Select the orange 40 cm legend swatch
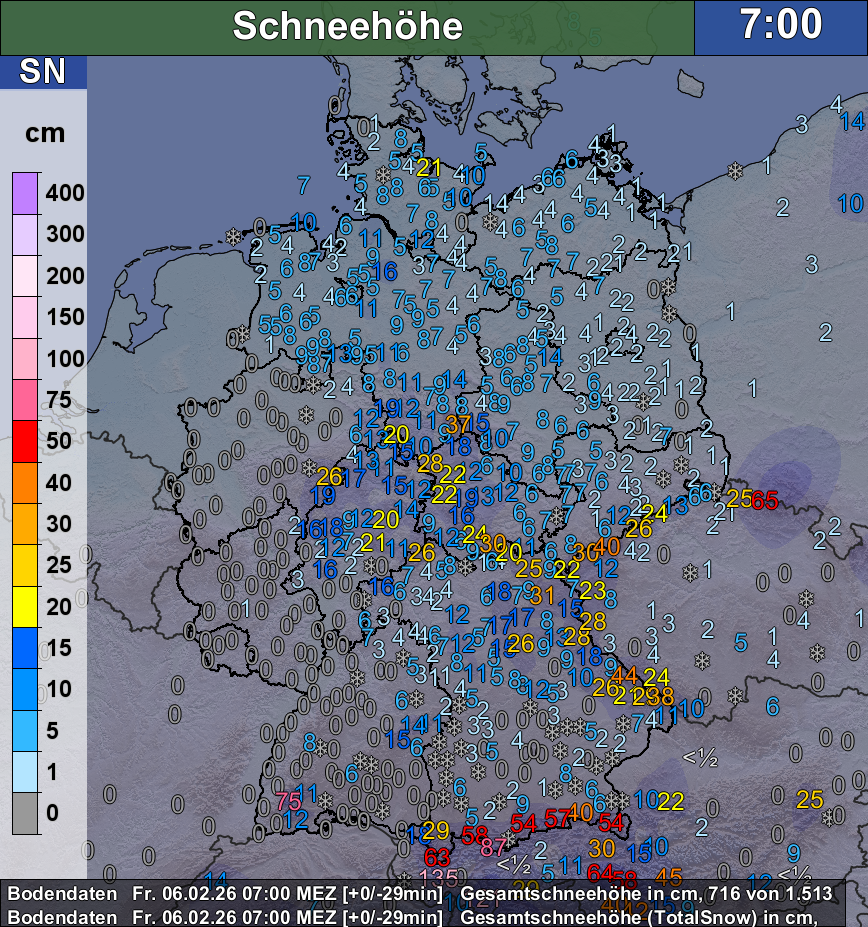This screenshot has width=868, height=927. [25, 482]
